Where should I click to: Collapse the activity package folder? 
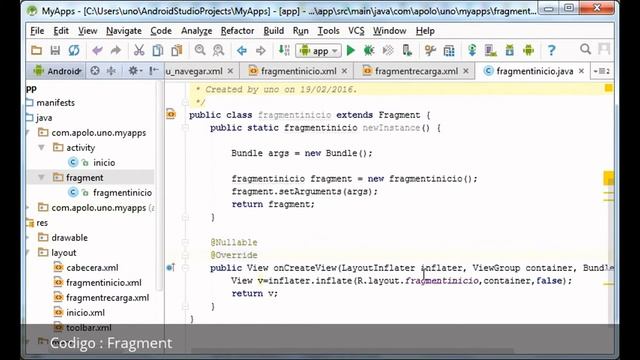[x=41, y=147]
